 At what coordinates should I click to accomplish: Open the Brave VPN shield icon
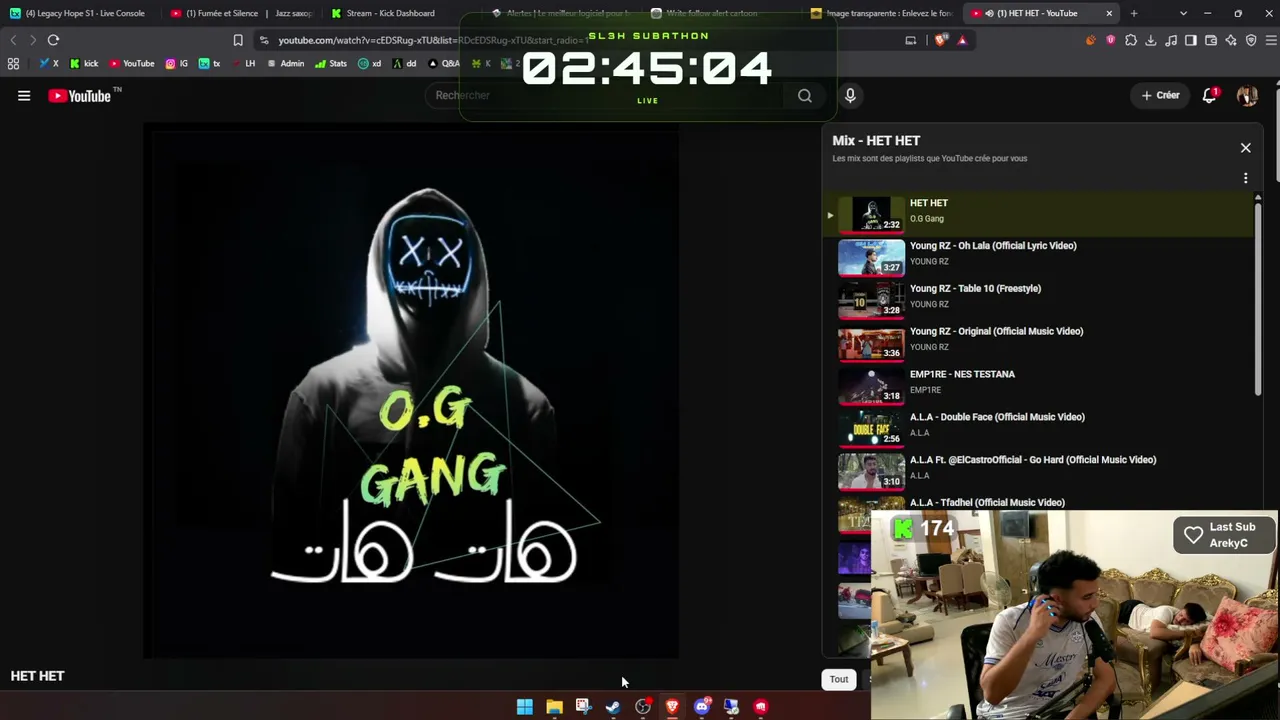[1251, 40]
